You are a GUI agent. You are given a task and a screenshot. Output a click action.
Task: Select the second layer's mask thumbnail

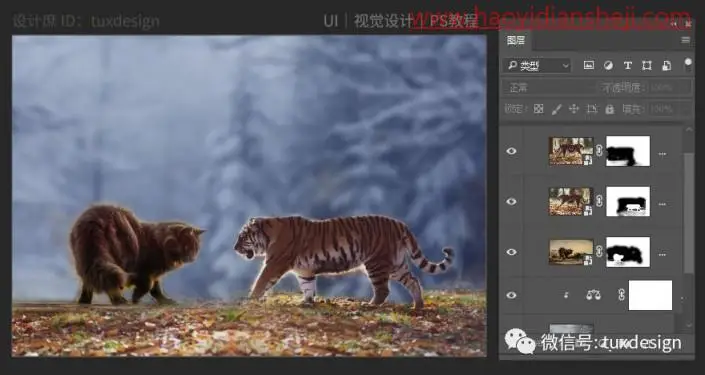point(628,201)
